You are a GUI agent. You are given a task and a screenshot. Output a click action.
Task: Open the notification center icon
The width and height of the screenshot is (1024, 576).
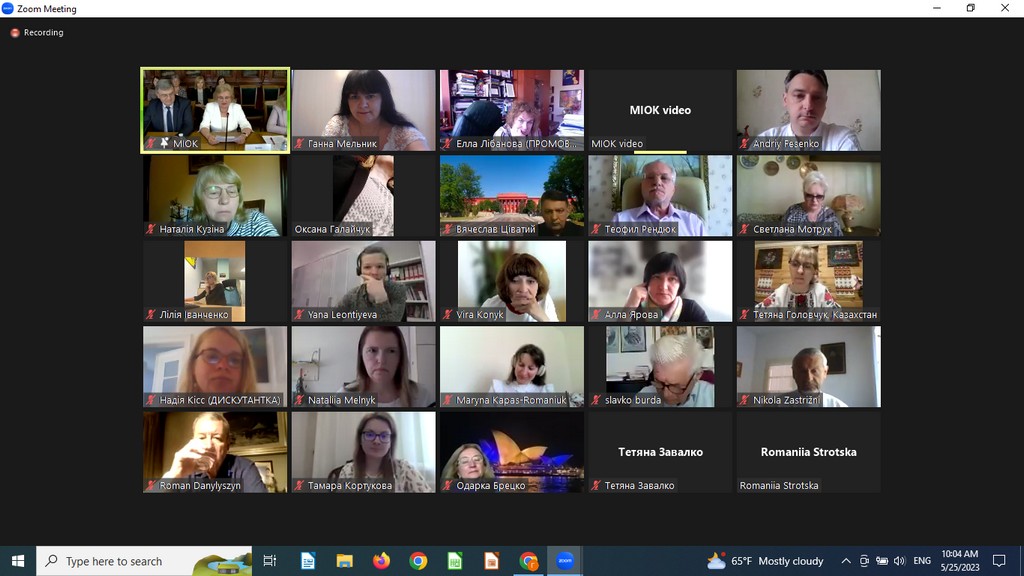coord(998,561)
